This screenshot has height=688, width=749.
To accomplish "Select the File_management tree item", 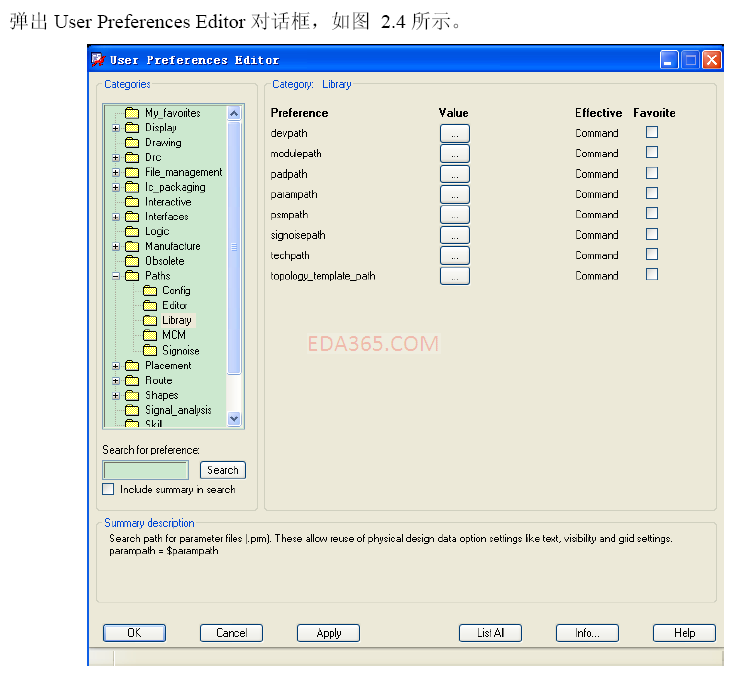I will click(184, 172).
